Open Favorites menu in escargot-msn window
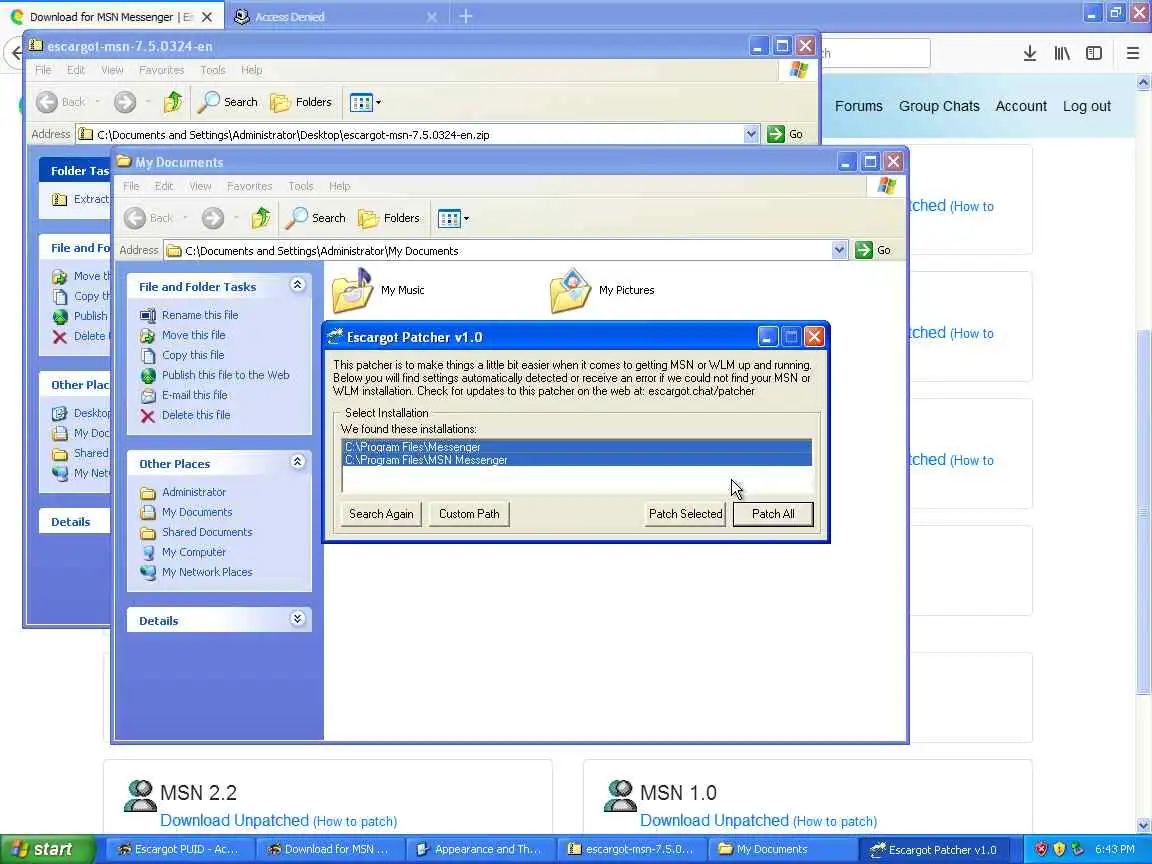The height and width of the screenshot is (864, 1152). point(161,70)
